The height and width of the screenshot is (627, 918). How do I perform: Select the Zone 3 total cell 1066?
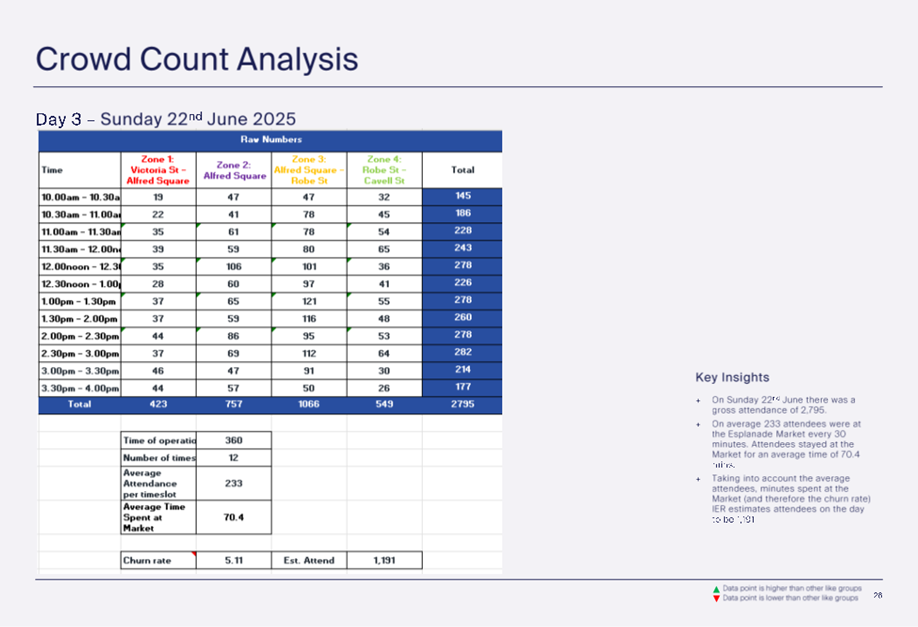(309, 406)
